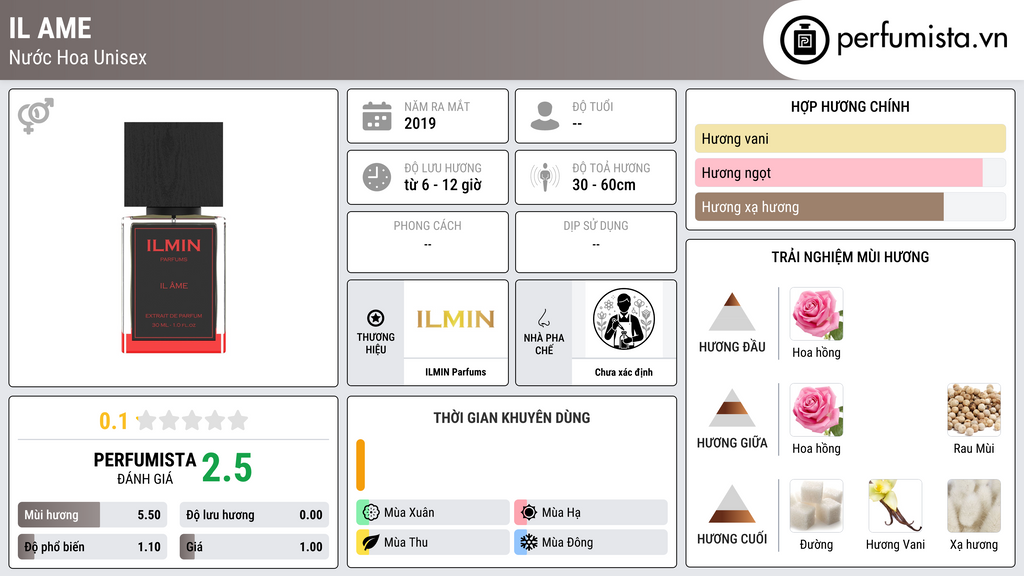The width and height of the screenshot is (1024, 576).
Task: Click the Hoa hồng rose image in Hương đầu
Action: click(x=816, y=314)
